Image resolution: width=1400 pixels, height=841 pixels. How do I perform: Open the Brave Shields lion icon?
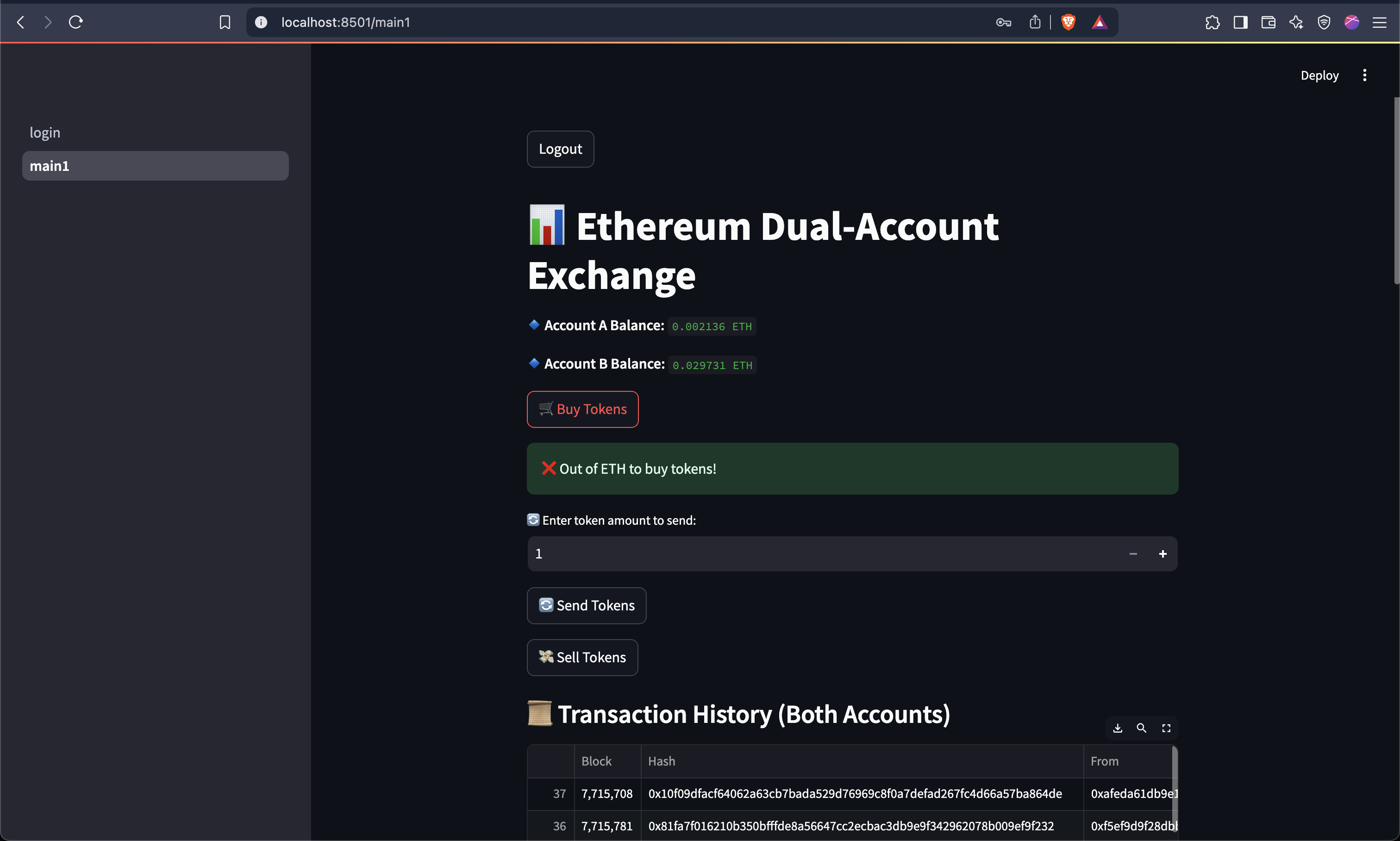coord(1068,22)
